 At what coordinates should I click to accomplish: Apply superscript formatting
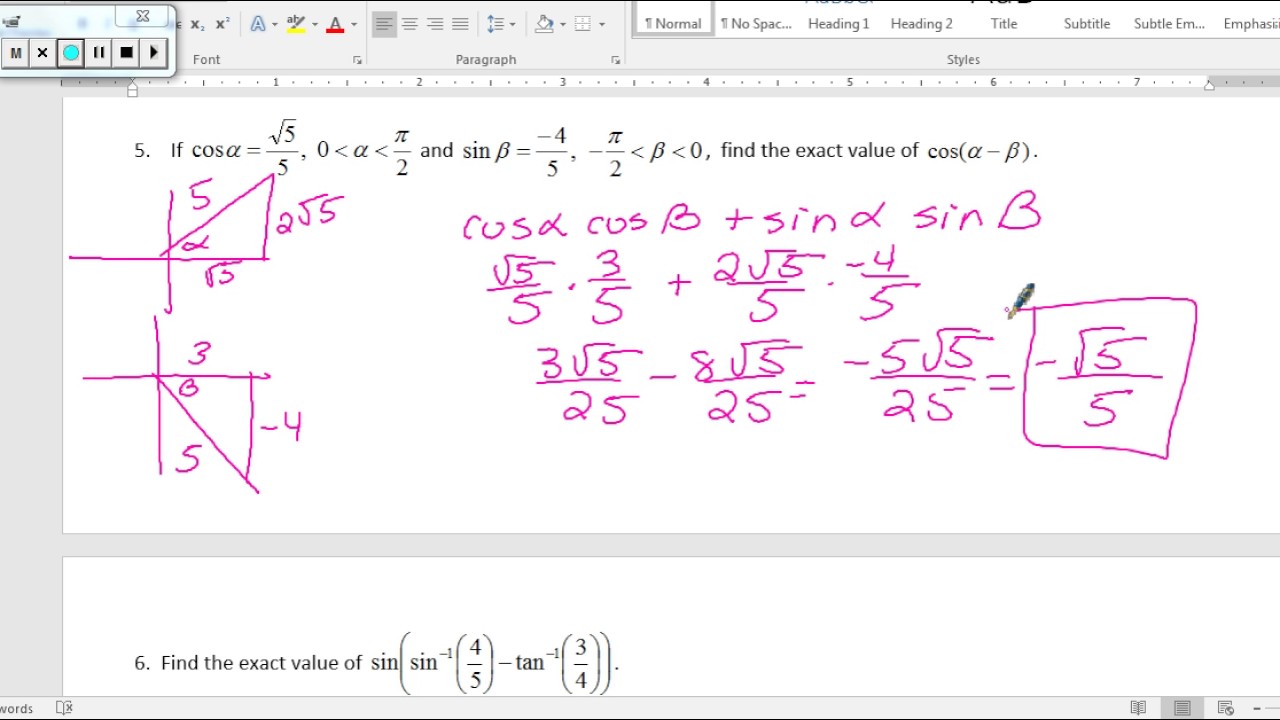coord(222,24)
